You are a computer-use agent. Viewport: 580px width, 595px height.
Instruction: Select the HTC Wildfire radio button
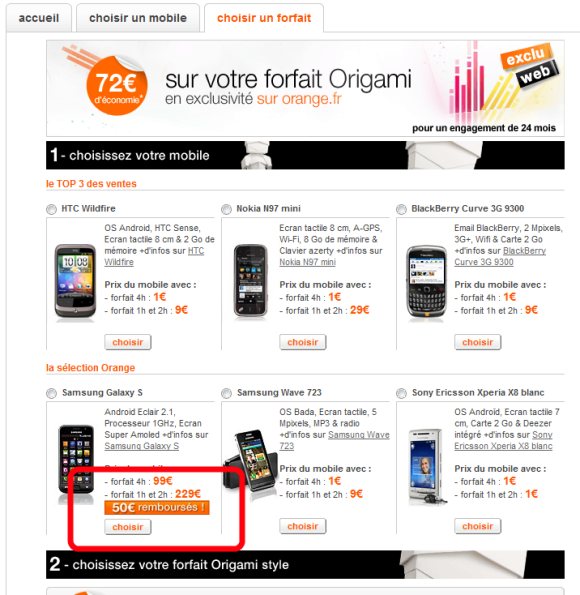(x=51, y=209)
